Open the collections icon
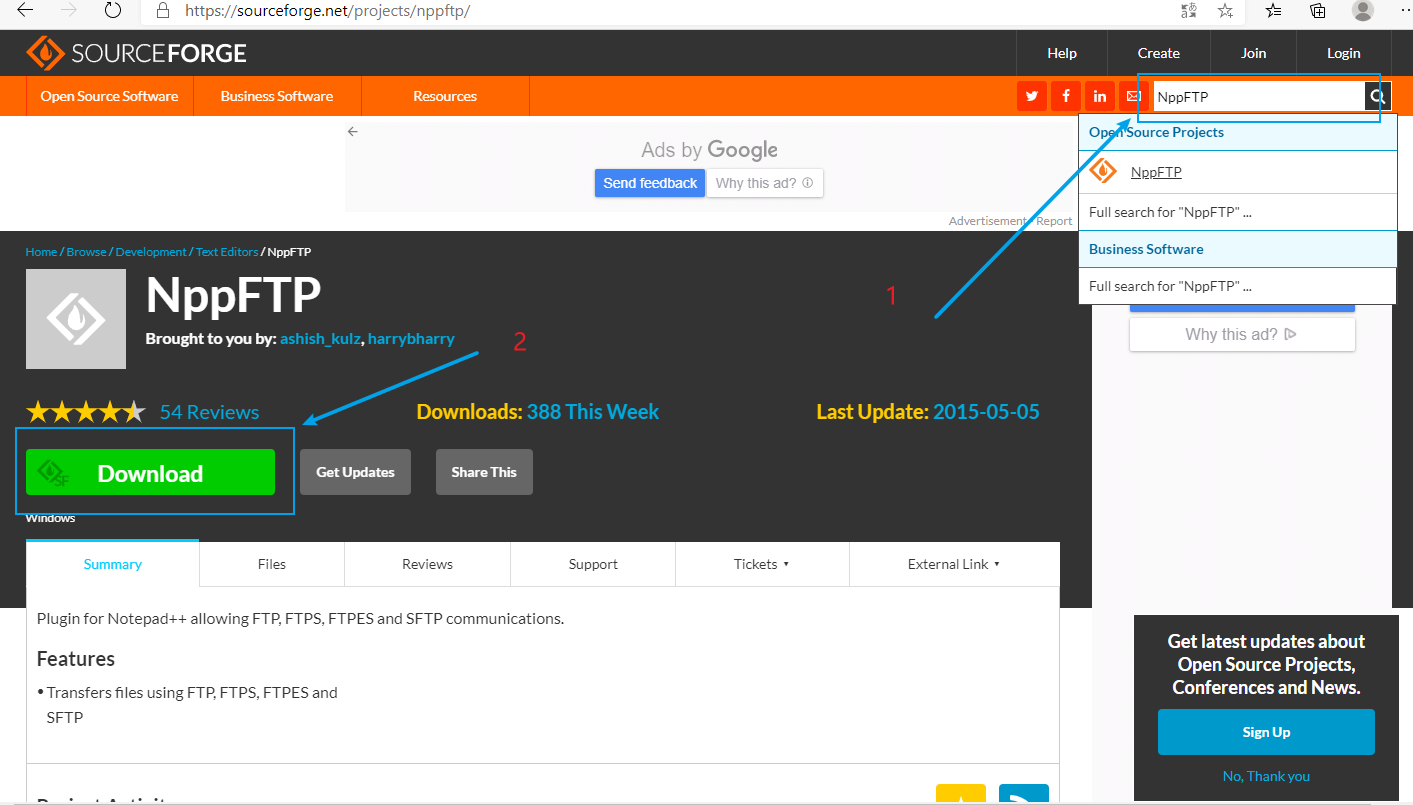The width and height of the screenshot is (1413, 805). 1318,11
